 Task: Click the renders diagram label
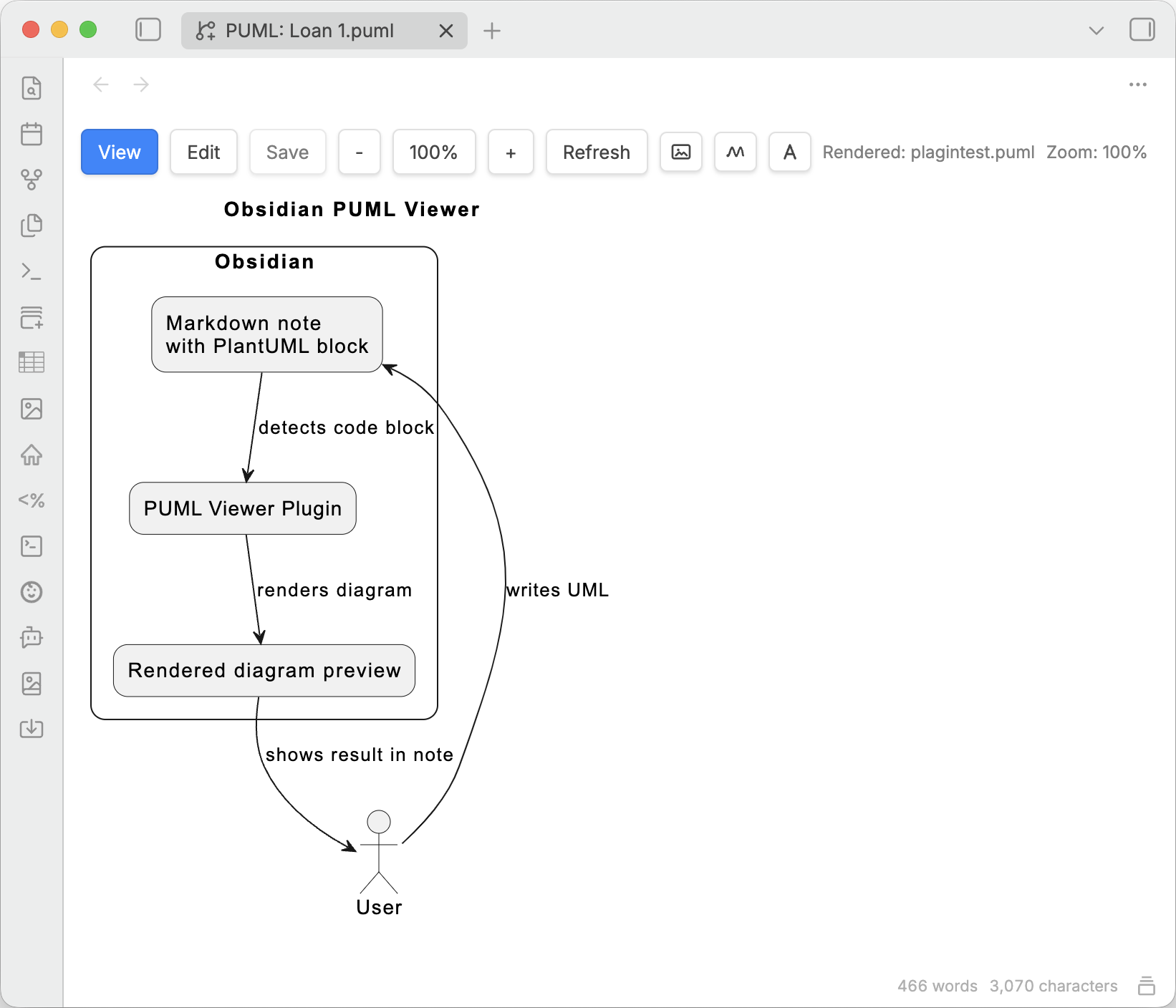(334, 590)
